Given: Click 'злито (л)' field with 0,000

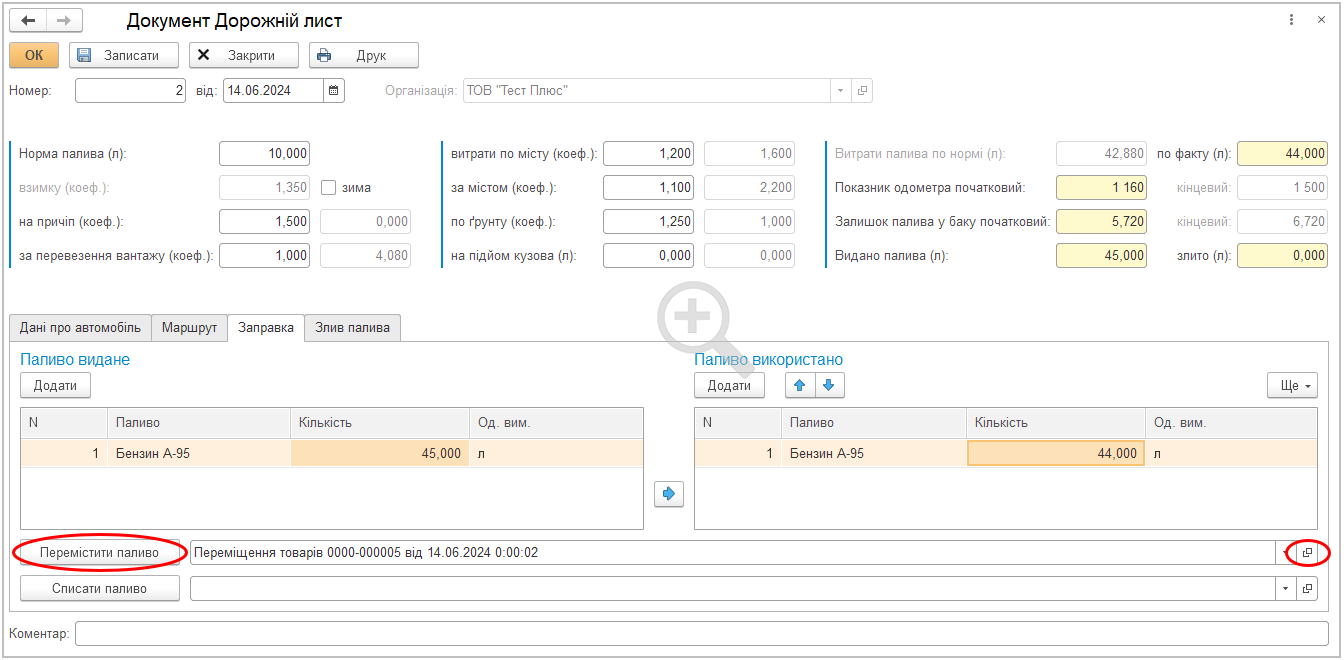Looking at the screenshot, I should tap(1282, 255).
